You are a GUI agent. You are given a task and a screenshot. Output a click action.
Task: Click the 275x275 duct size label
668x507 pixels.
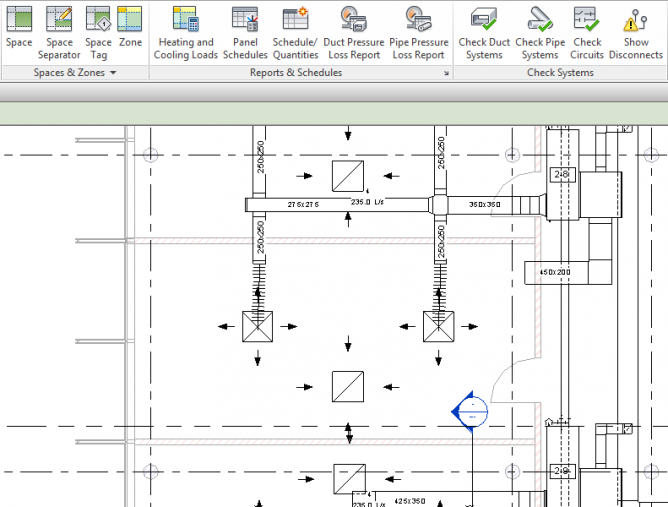(303, 205)
